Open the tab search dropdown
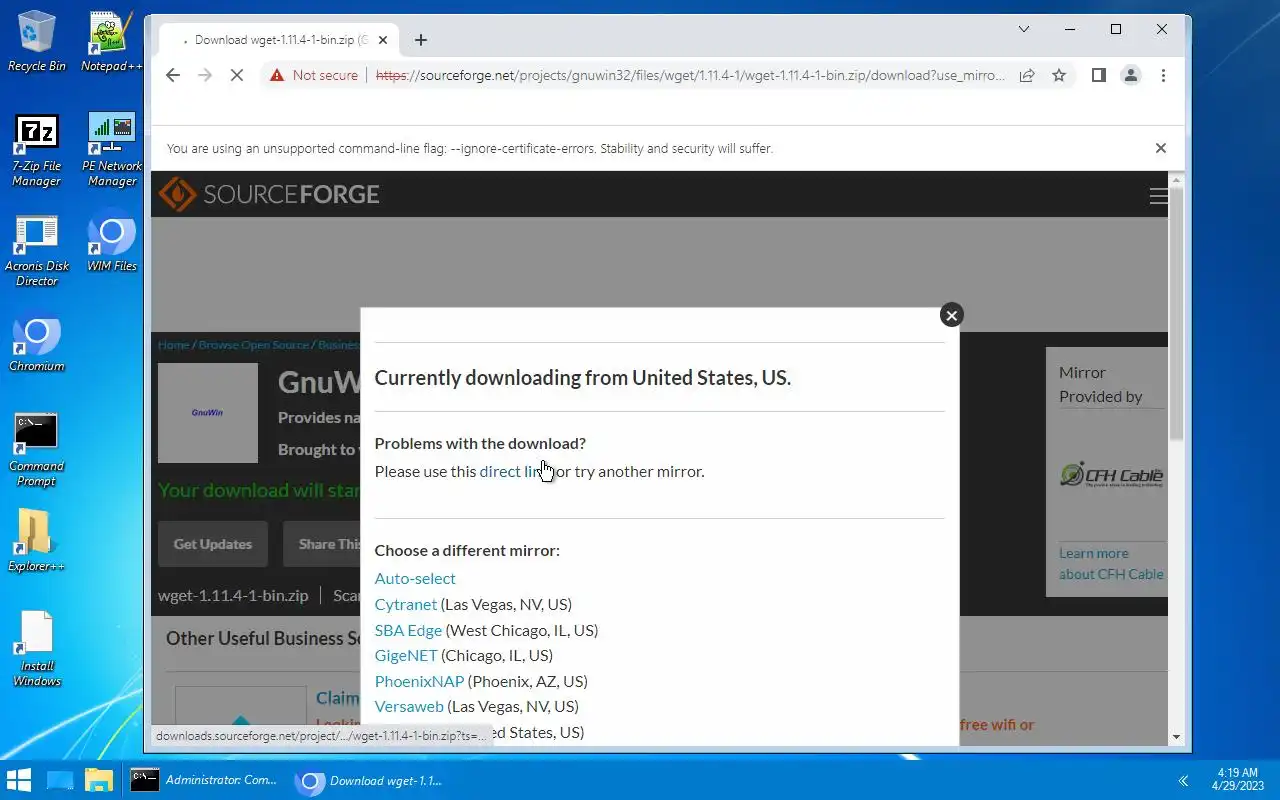Viewport: 1280px width, 800px height. click(1024, 29)
